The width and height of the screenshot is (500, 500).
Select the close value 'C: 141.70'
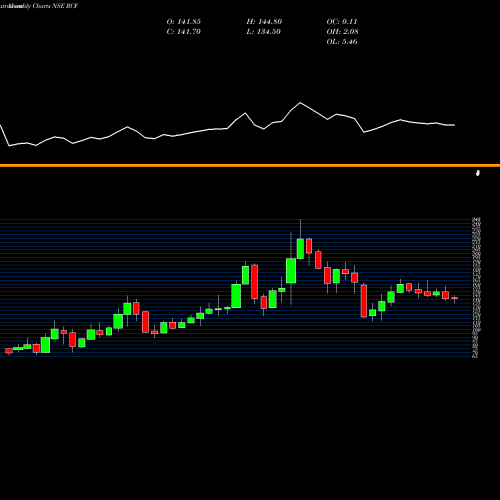click(x=184, y=32)
